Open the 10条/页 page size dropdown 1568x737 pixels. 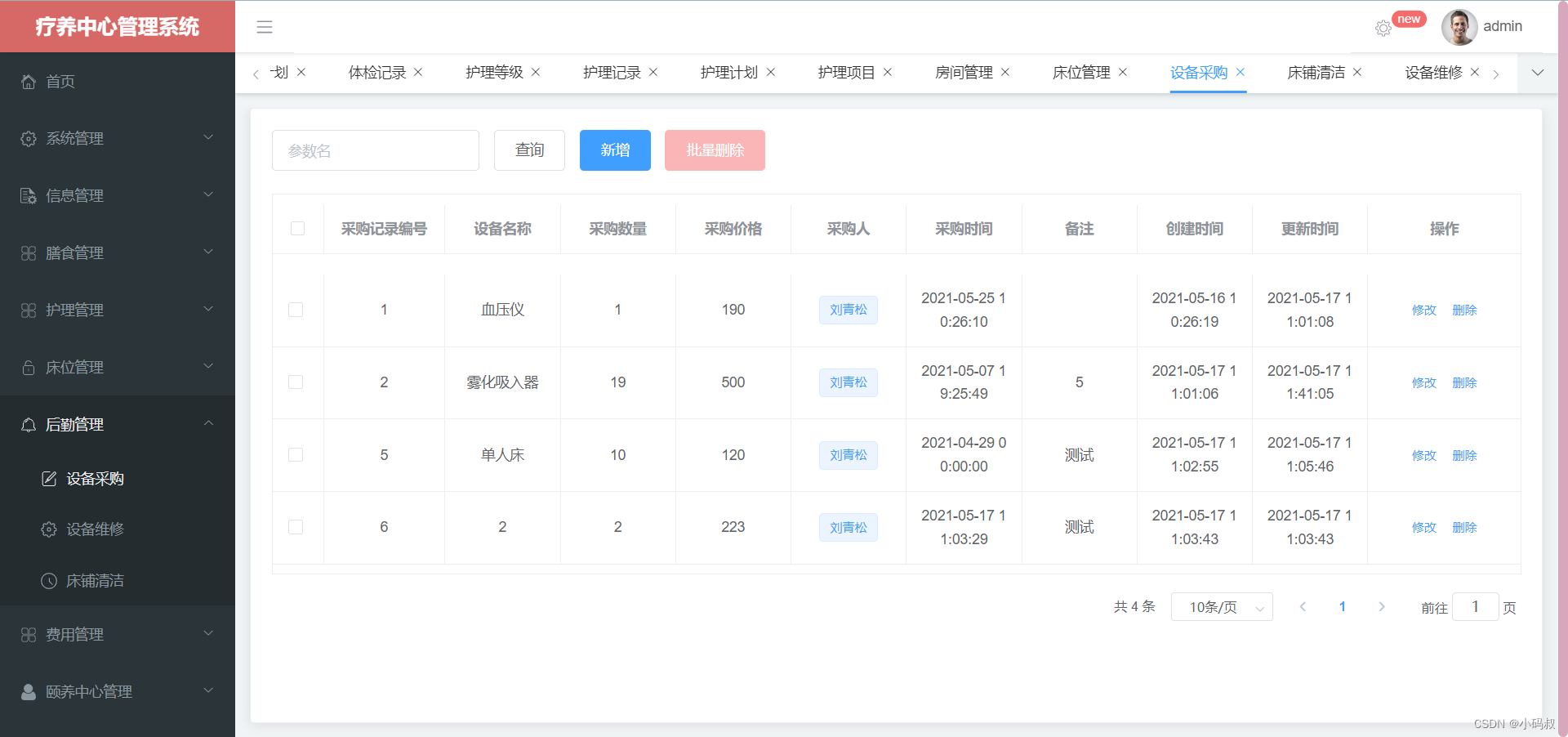1222,607
